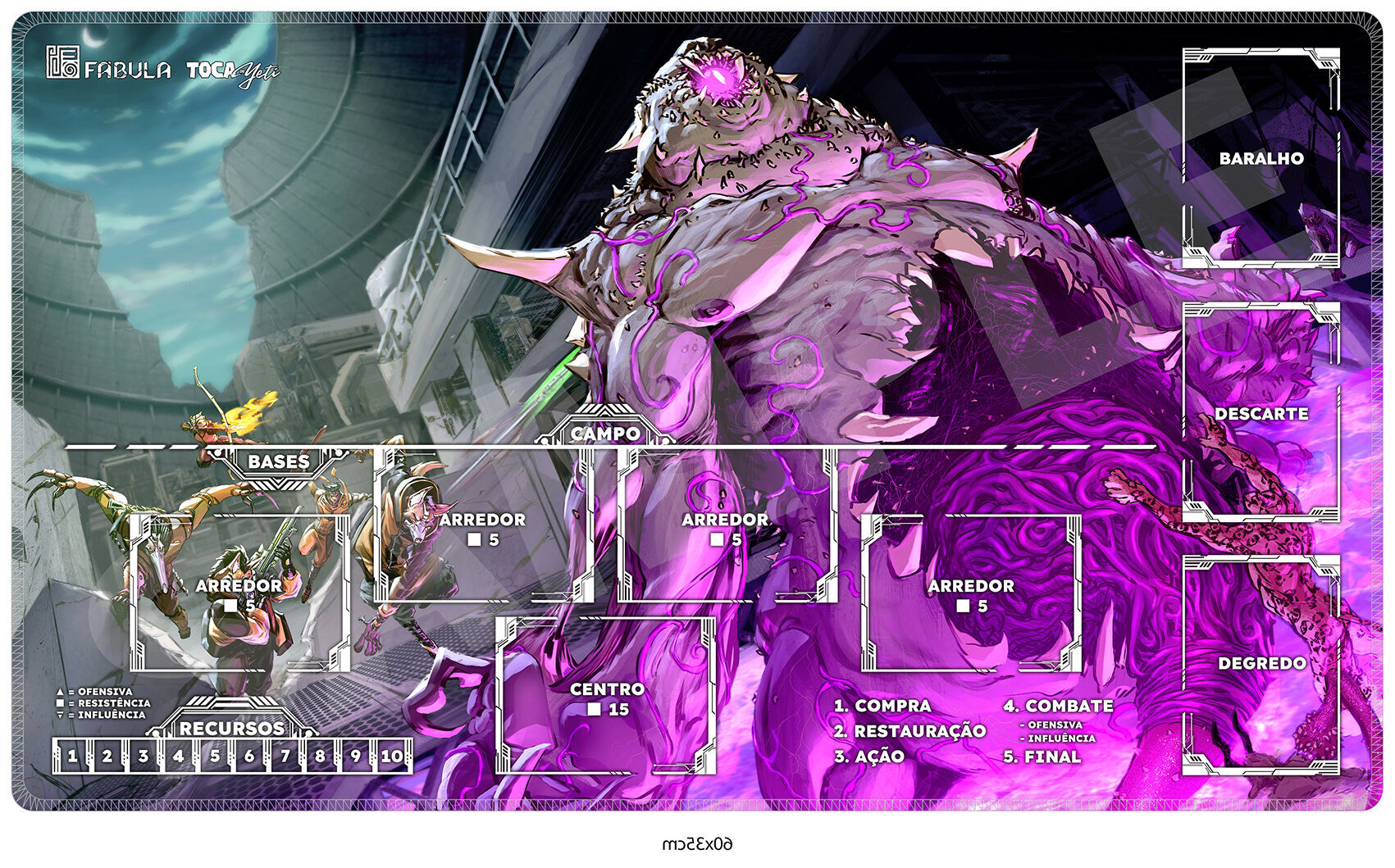Click the '2. RESTAURAÇÃO' phase text
The image size is (1395, 868).
pos(909,730)
